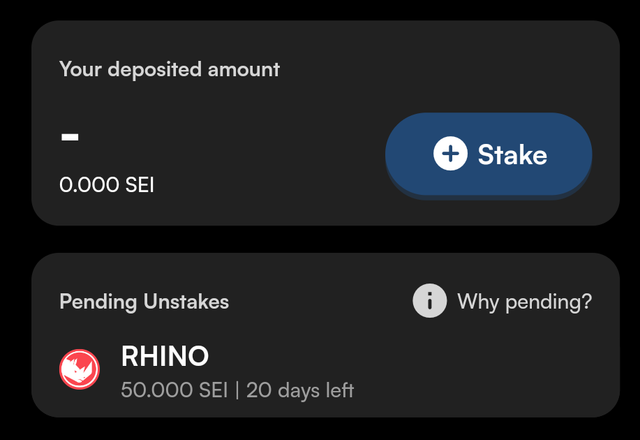Click the word deposited in the top heading
640x440 pixels.
tap(155, 69)
